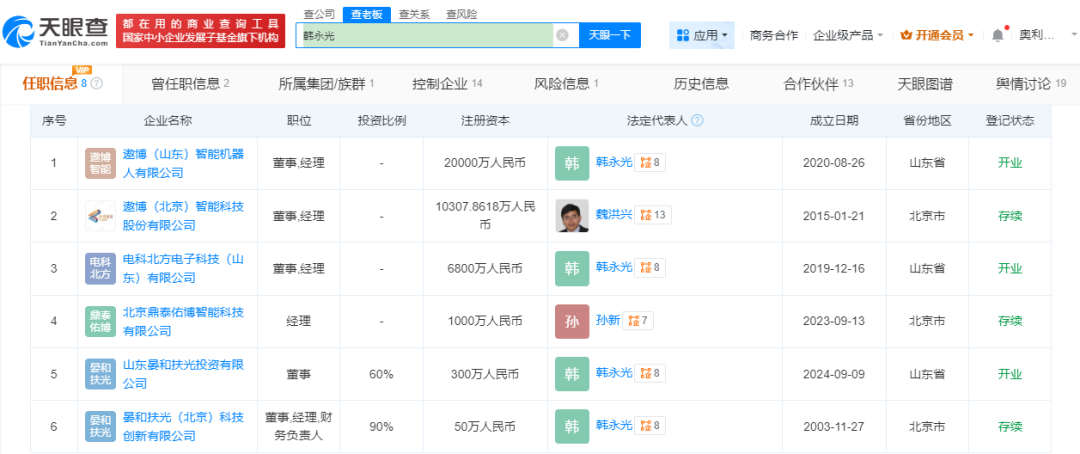This screenshot has height=454, width=1080.
Task: Open the relation badge 13 for 魏洪兴
Action: click(652, 215)
